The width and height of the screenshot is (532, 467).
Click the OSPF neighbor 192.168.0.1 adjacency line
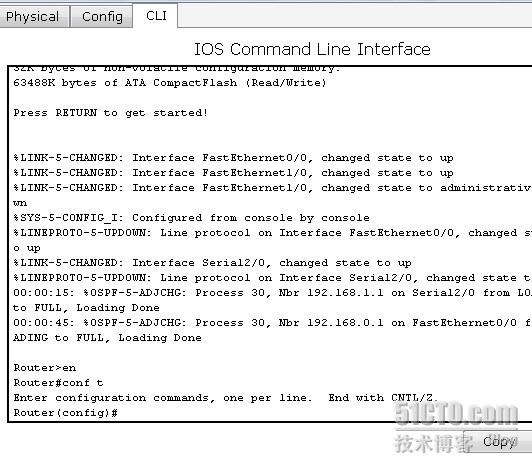(x=272, y=323)
